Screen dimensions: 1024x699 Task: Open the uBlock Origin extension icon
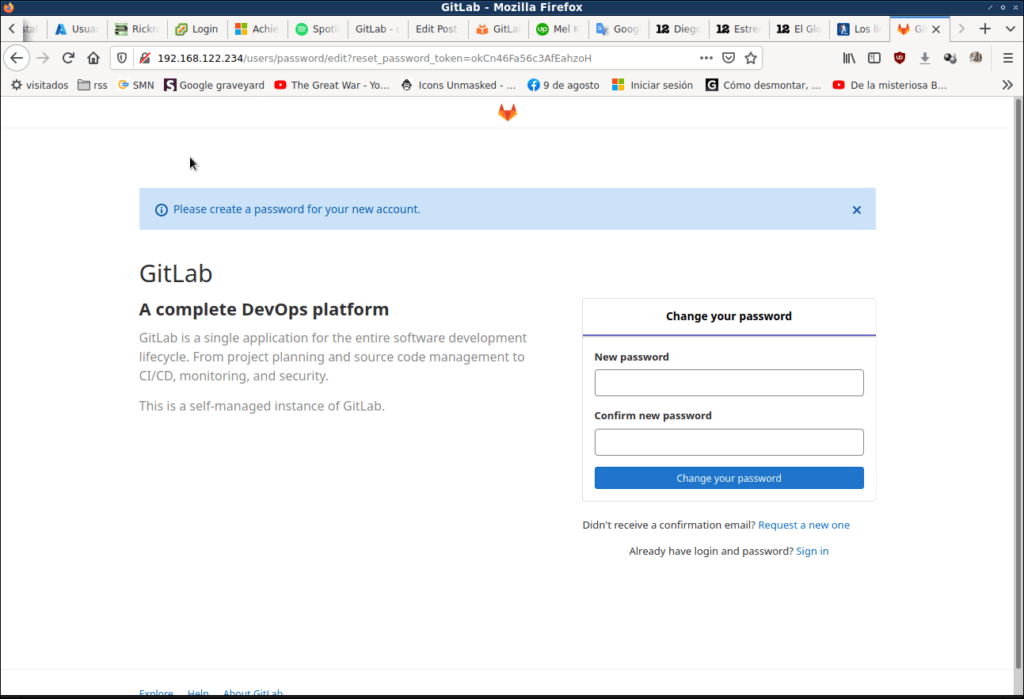(899, 58)
